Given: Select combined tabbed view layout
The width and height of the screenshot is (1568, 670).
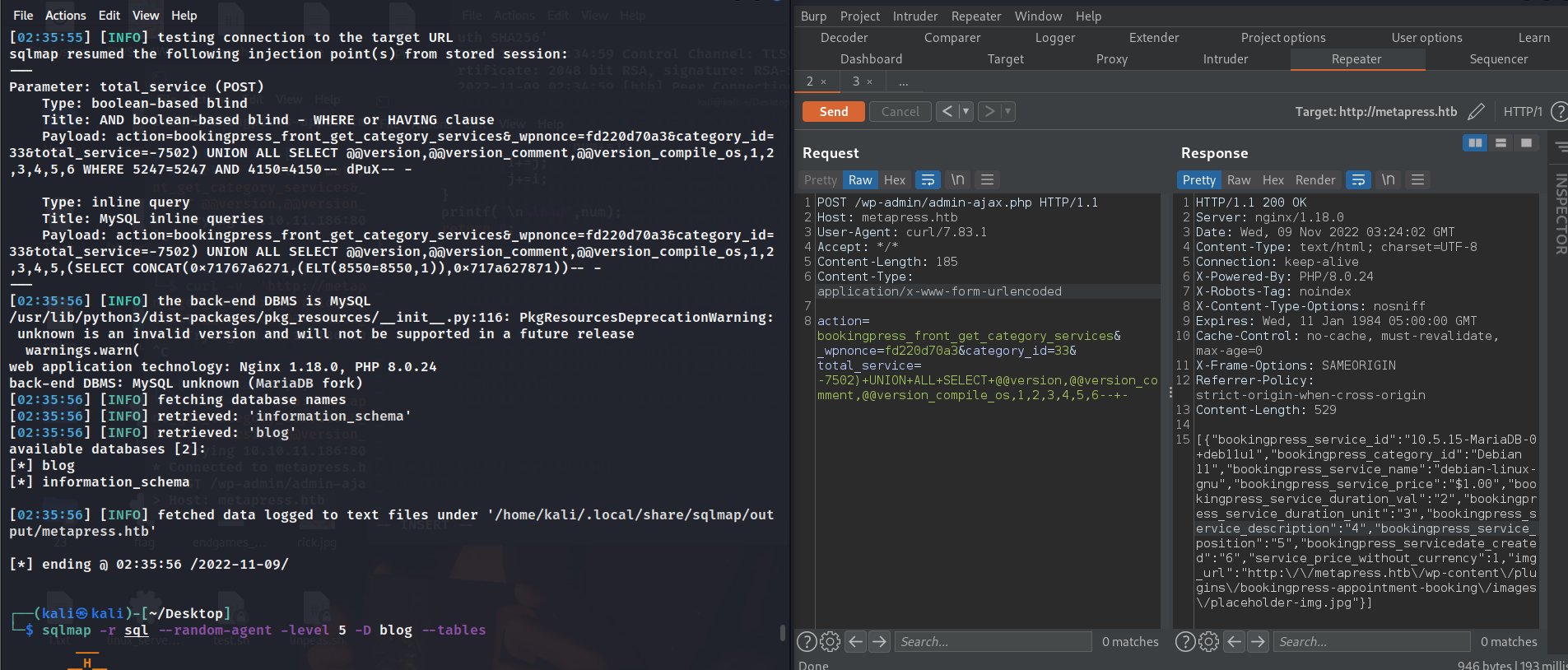Looking at the screenshot, I should (1526, 143).
